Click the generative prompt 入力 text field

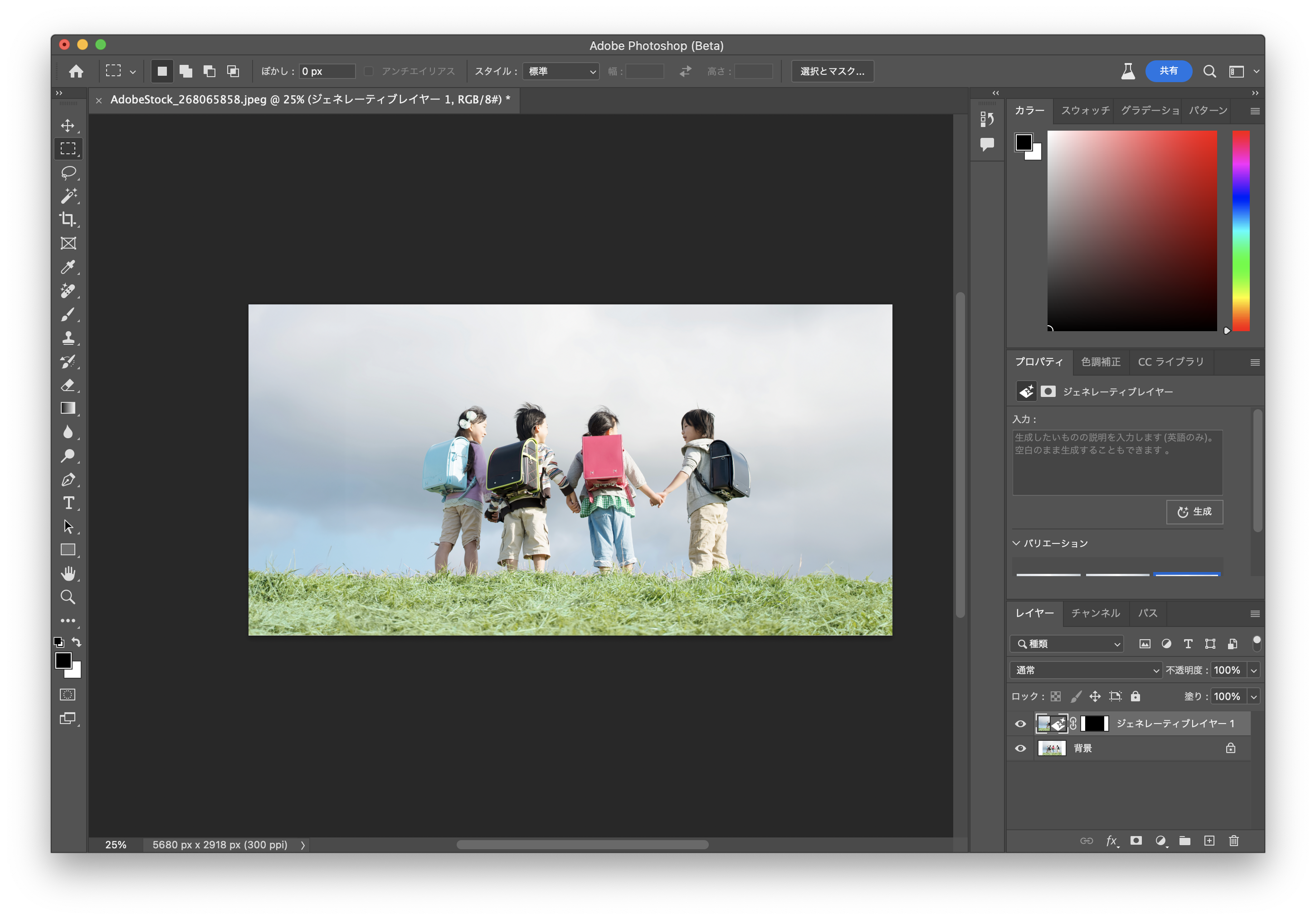click(1117, 463)
